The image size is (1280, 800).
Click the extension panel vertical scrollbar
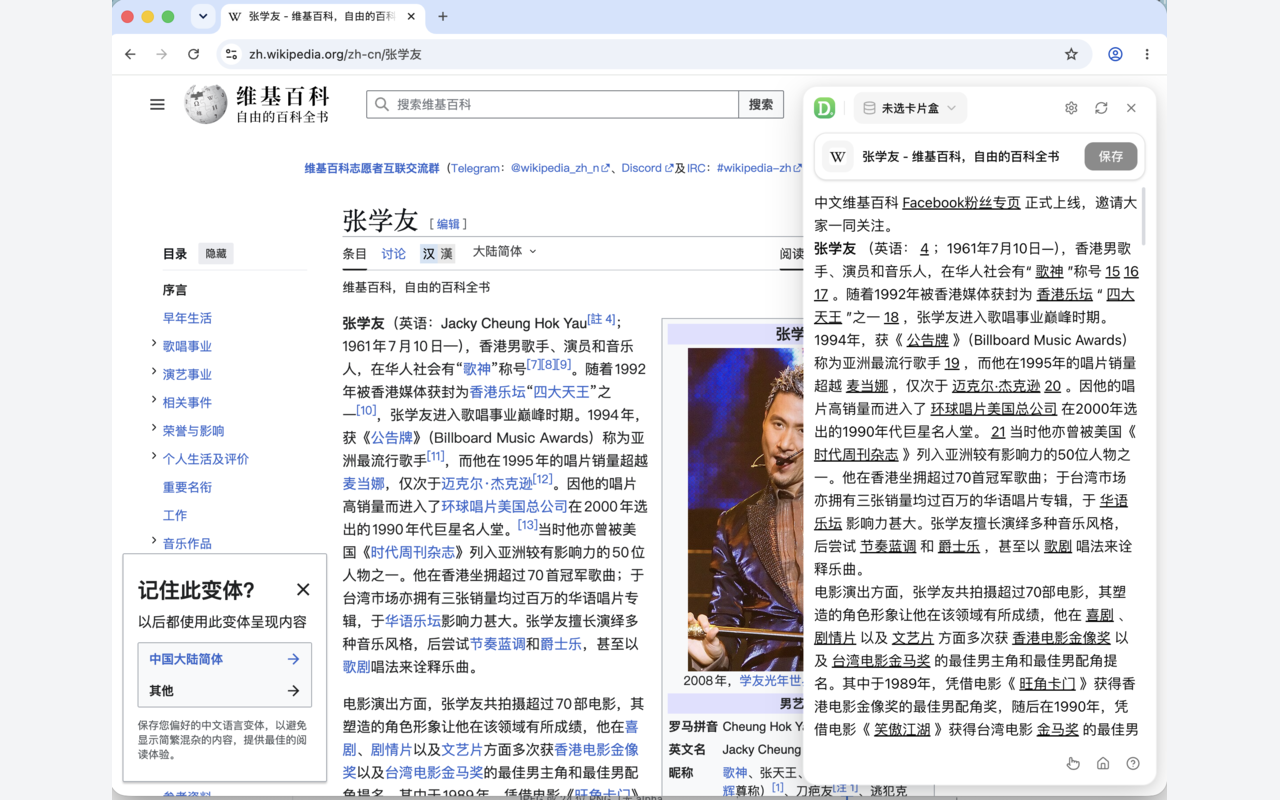[1143, 216]
